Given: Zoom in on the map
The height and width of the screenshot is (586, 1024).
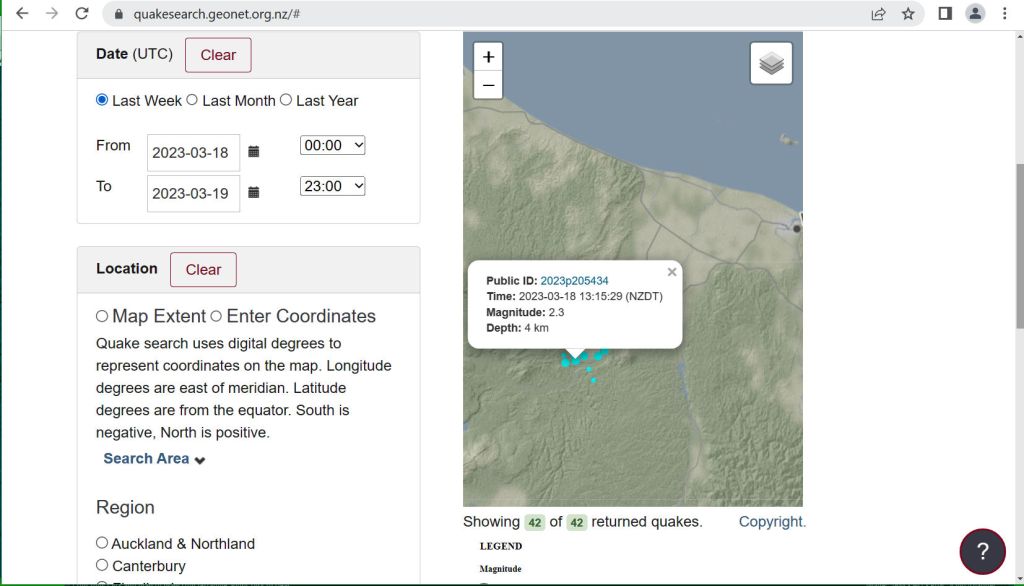Looking at the screenshot, I should pos(488,57).
